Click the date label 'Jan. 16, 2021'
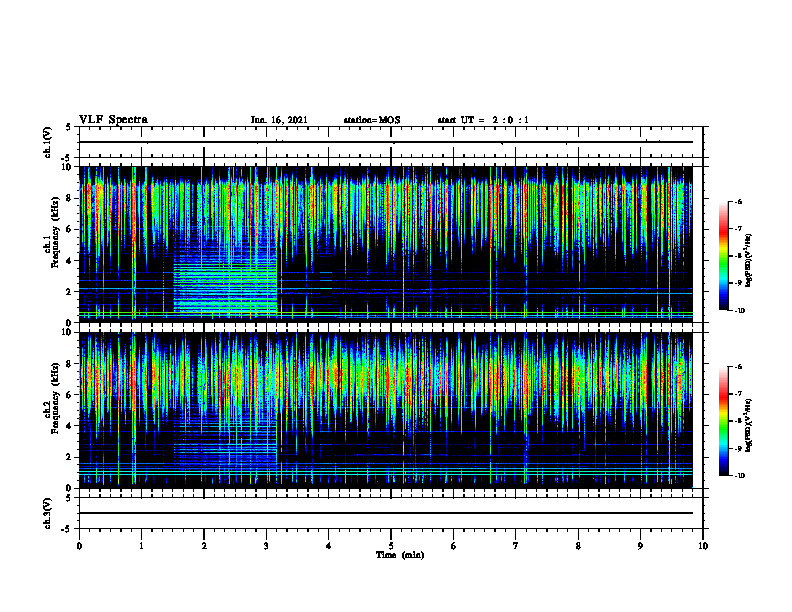Screen dimensions: 792x612 pyautogui.click(x=279, y=120)
